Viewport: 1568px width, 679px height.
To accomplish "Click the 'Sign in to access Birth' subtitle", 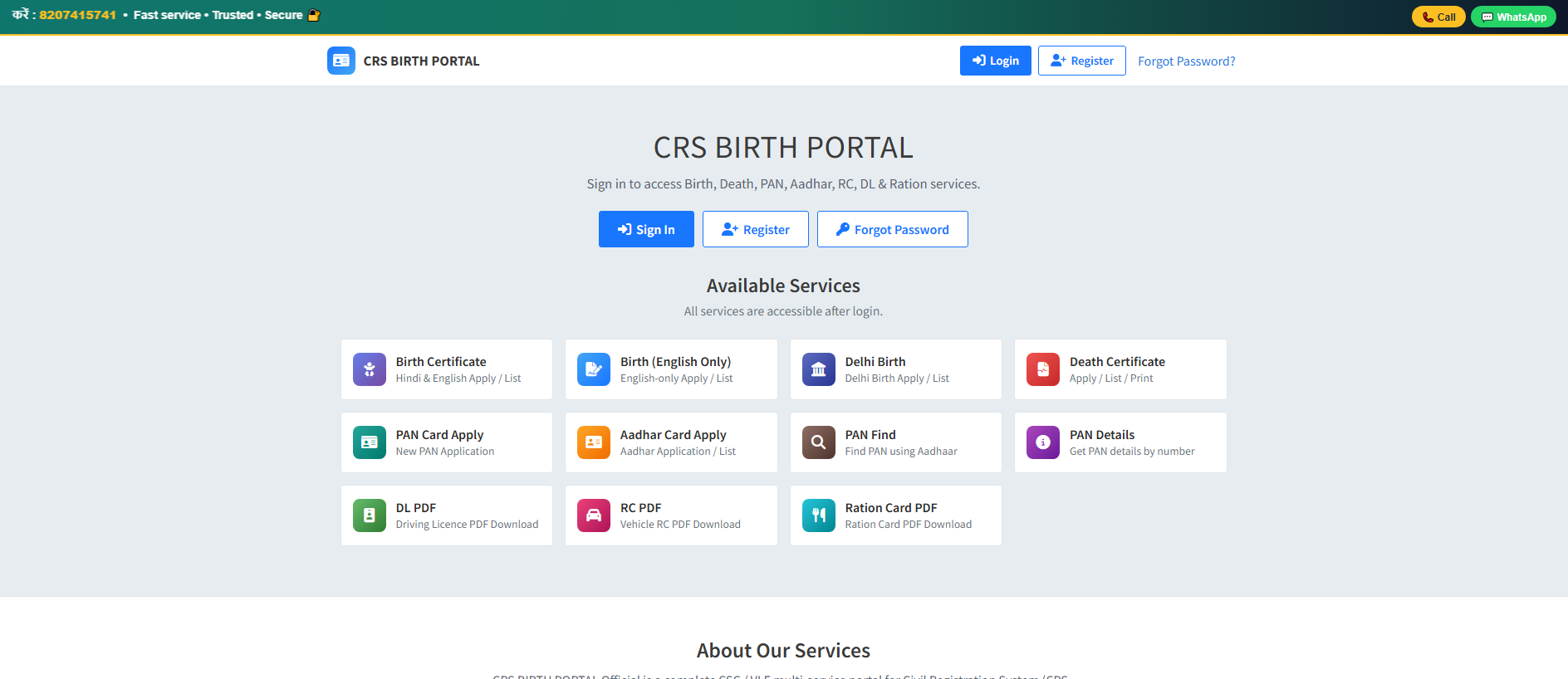I will tap(783, 184).
